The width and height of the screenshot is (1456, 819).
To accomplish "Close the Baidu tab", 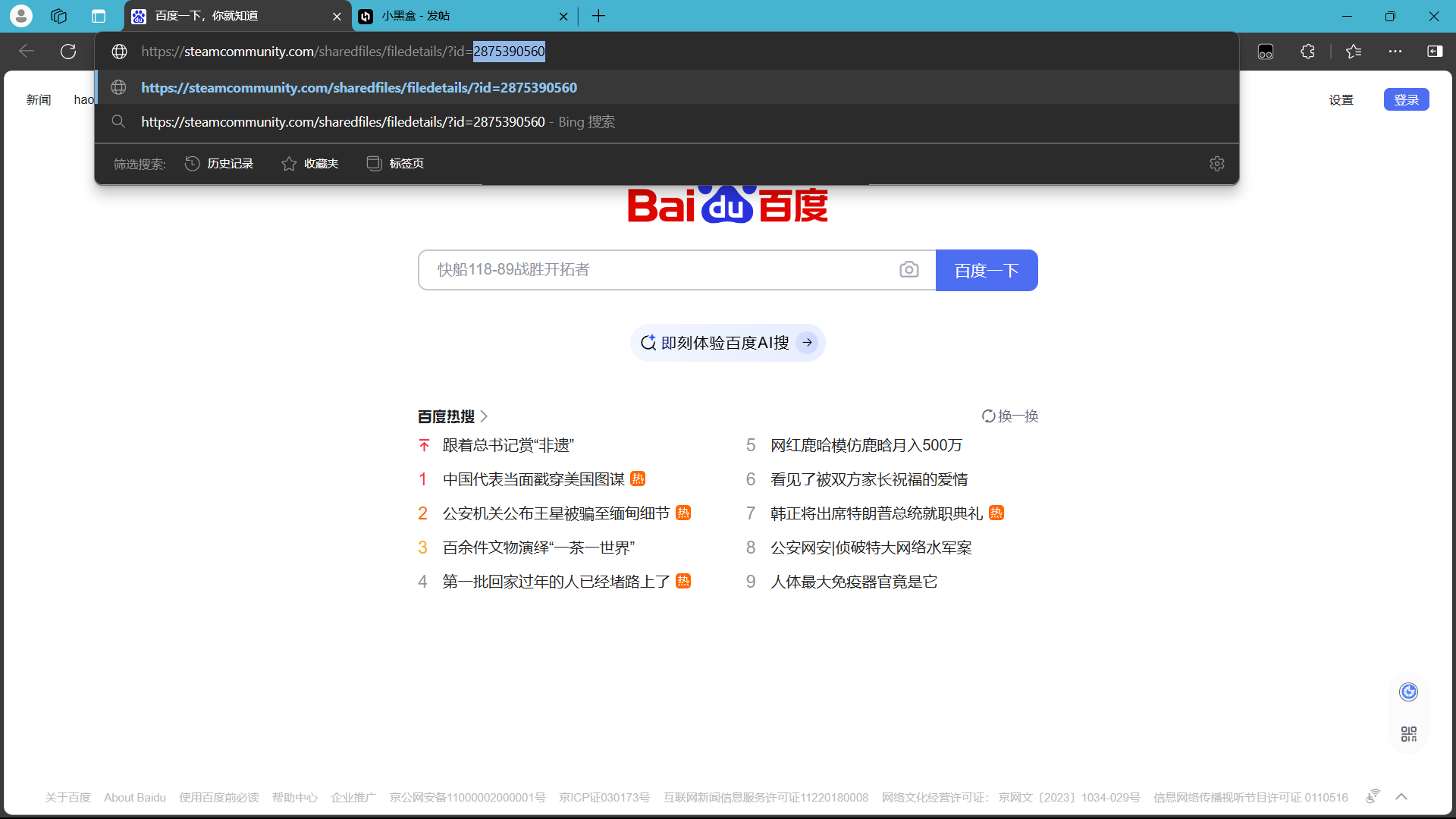I will point(337,17).
